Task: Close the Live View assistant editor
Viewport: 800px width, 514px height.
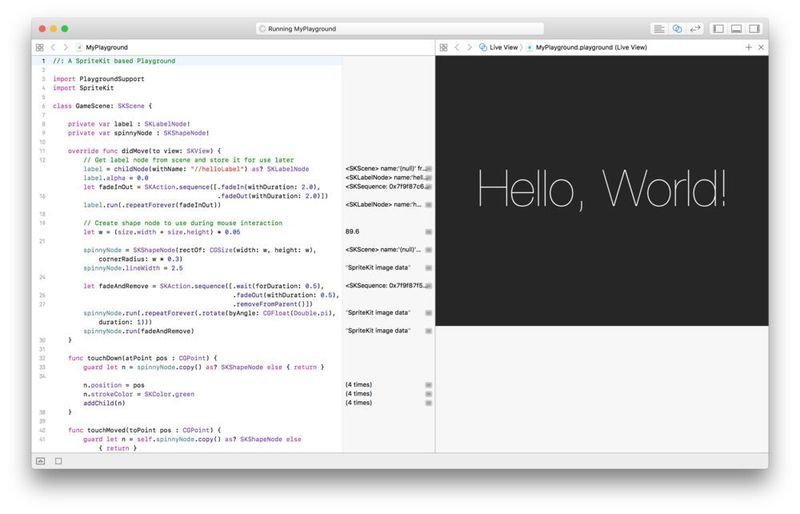Action: tap(761, 47)
